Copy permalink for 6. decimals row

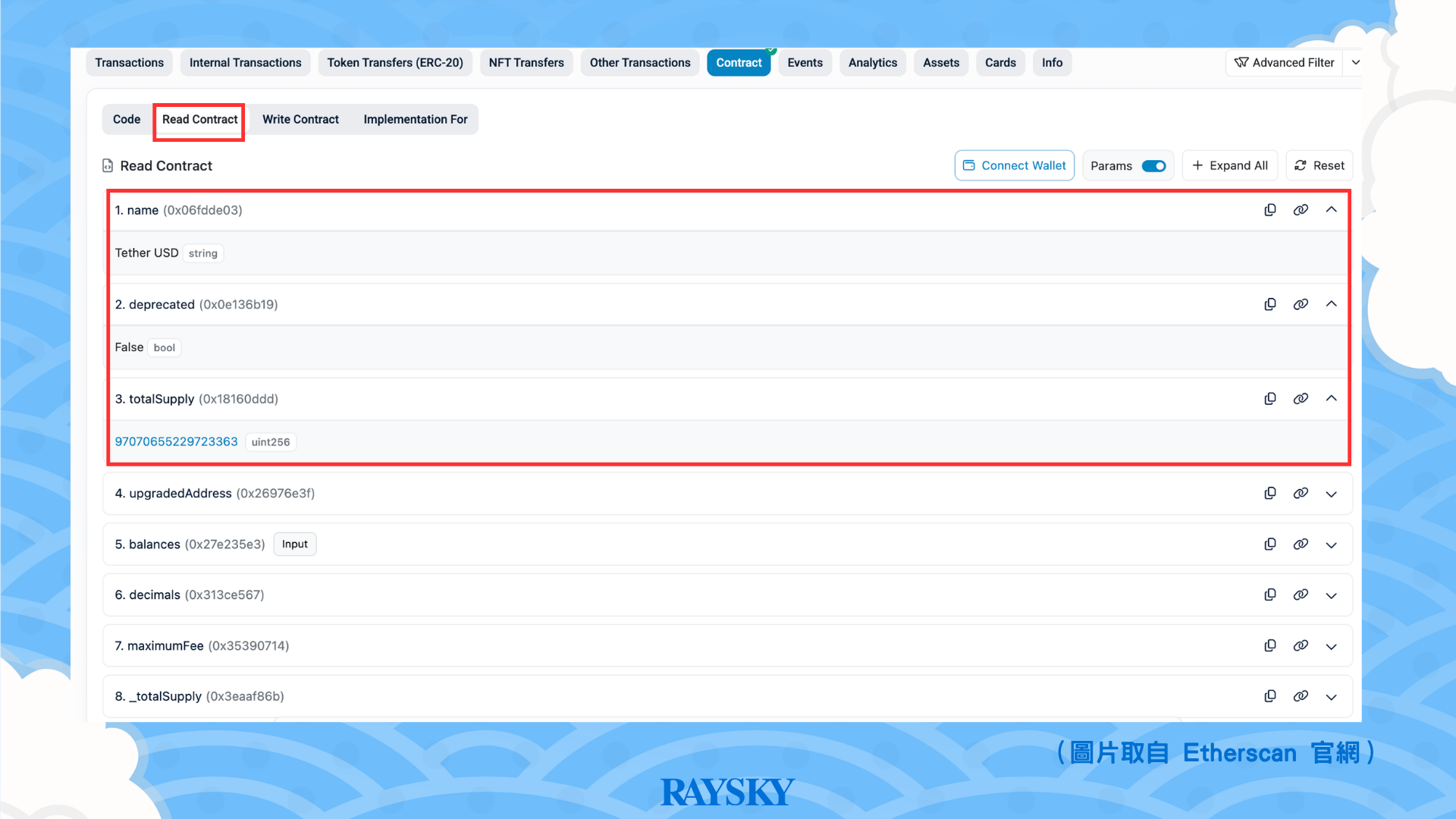click(1301, 595)
